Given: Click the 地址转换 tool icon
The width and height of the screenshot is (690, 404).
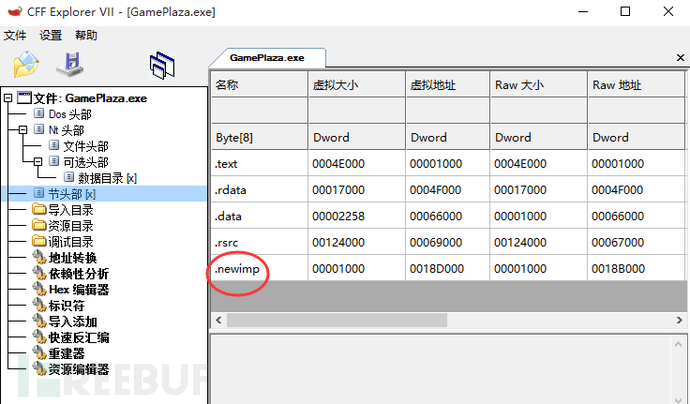Looking at the screenshot, I should pyautogui.click(x=39, y=257).
